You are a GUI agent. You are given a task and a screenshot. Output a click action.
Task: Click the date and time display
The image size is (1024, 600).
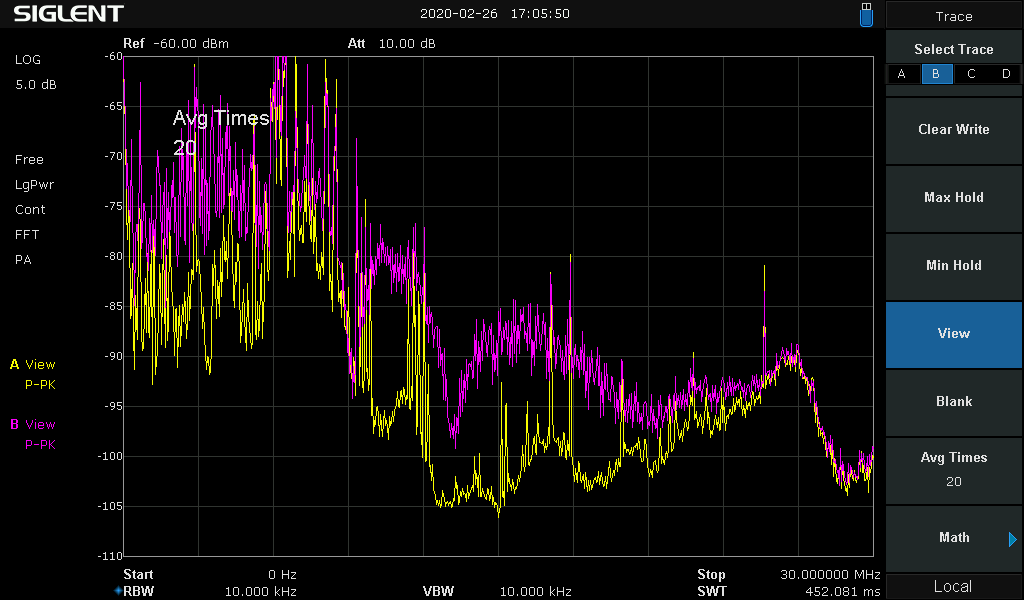(494, 14)
